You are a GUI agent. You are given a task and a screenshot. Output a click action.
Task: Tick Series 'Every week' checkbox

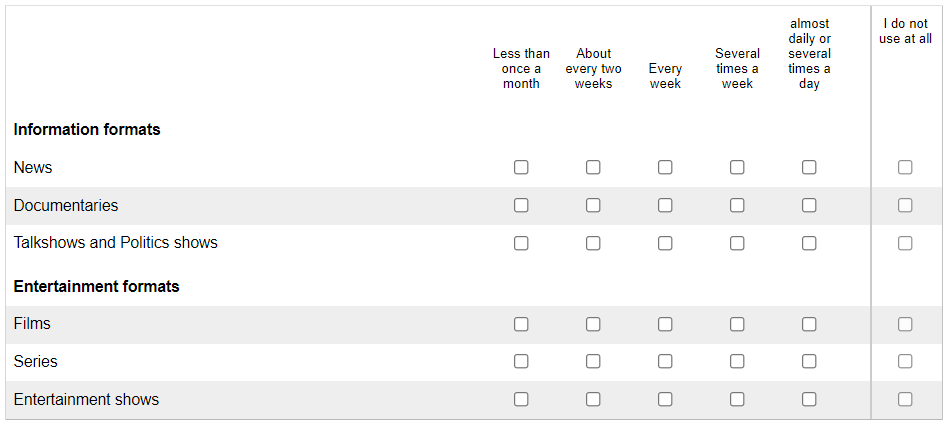coord(664,362)
